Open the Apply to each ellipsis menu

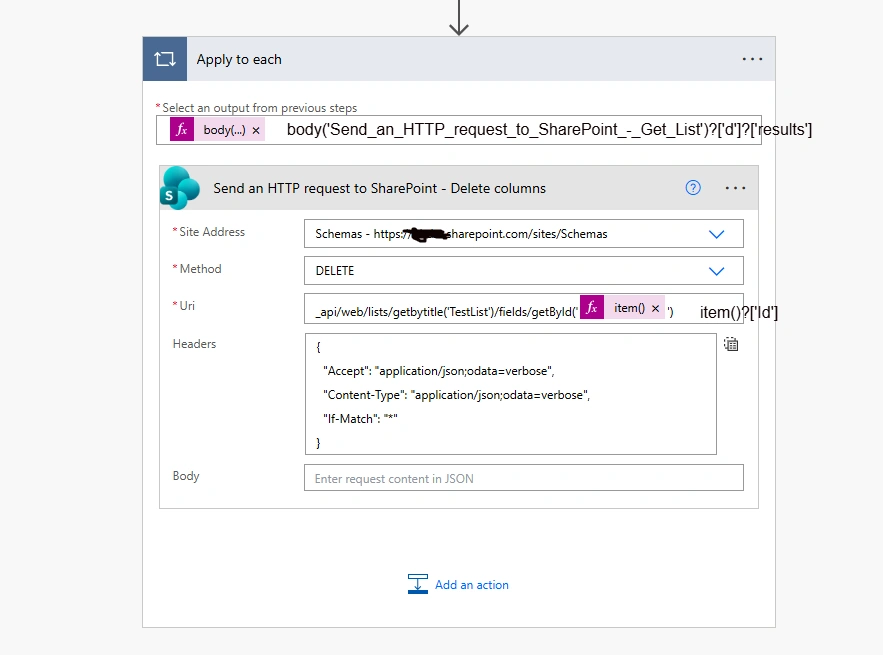pos(752,59)
